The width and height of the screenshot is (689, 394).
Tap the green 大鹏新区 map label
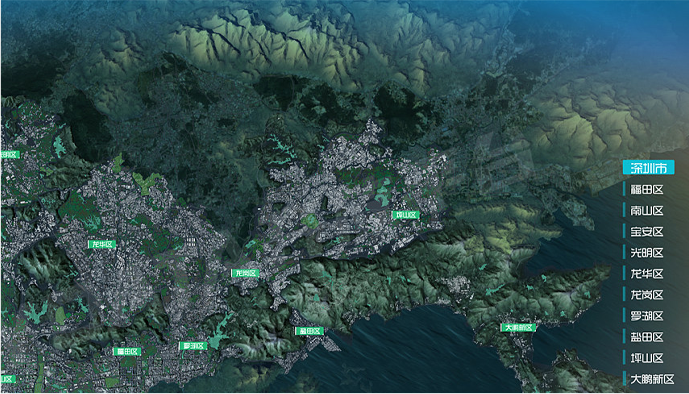click(x=518, y=327)
